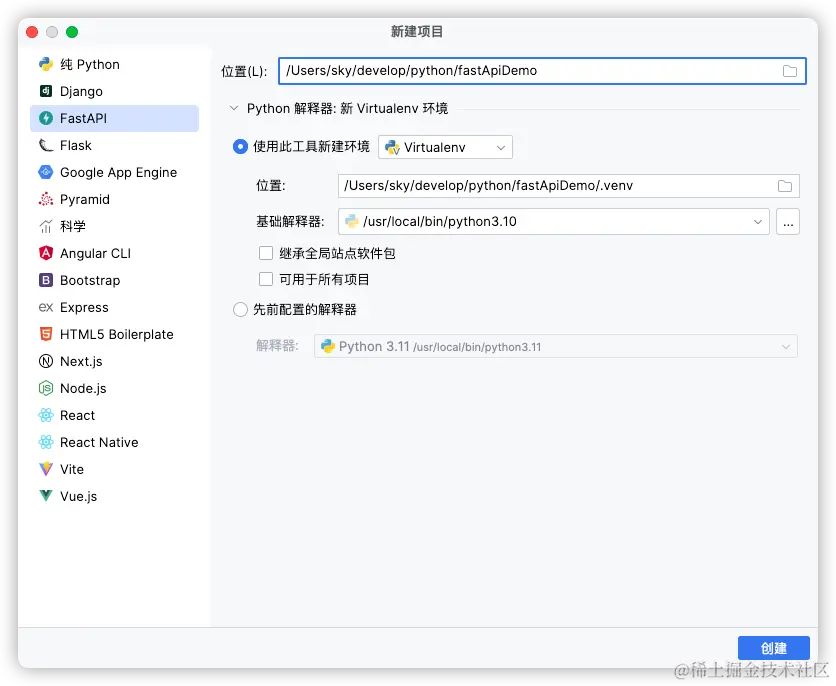836x686 pixels.
Task: Click the Node.js hexagon icon
Action: tap(46, 389)
